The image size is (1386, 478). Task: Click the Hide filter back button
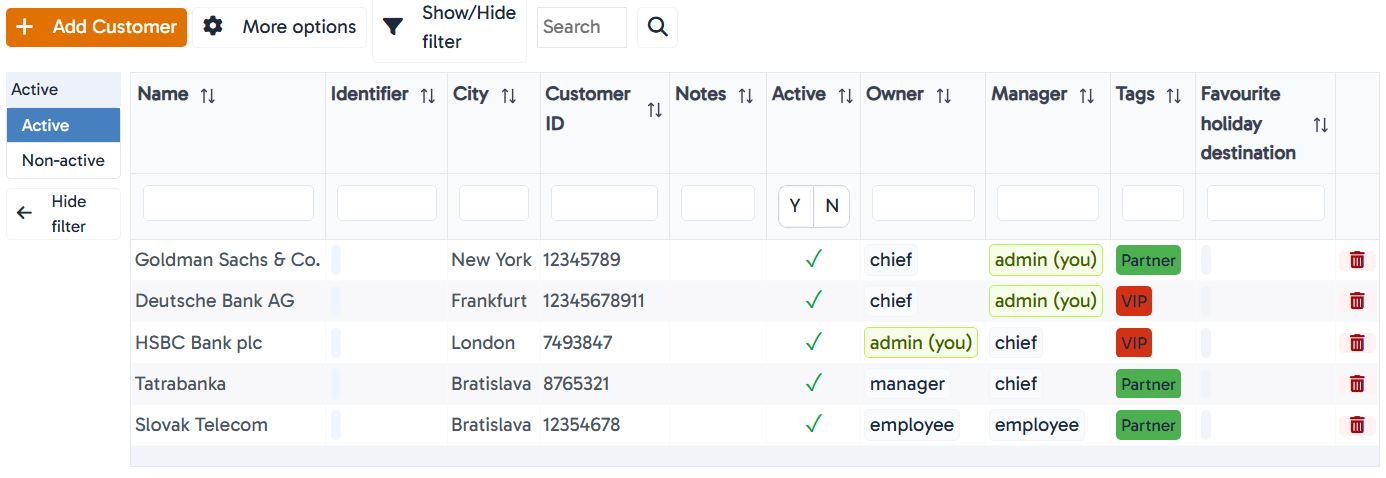point(63,214)
